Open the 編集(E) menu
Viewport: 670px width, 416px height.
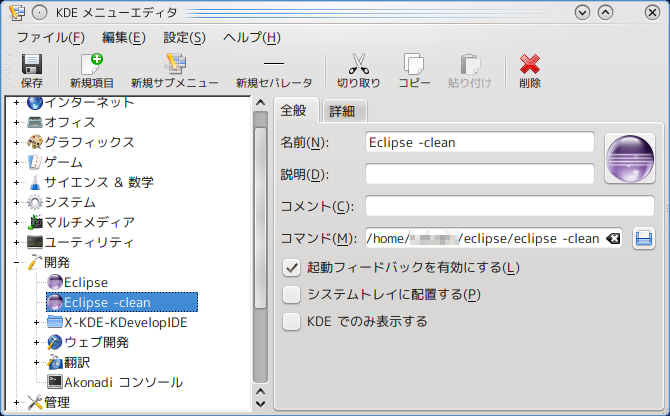pos(123,38)
